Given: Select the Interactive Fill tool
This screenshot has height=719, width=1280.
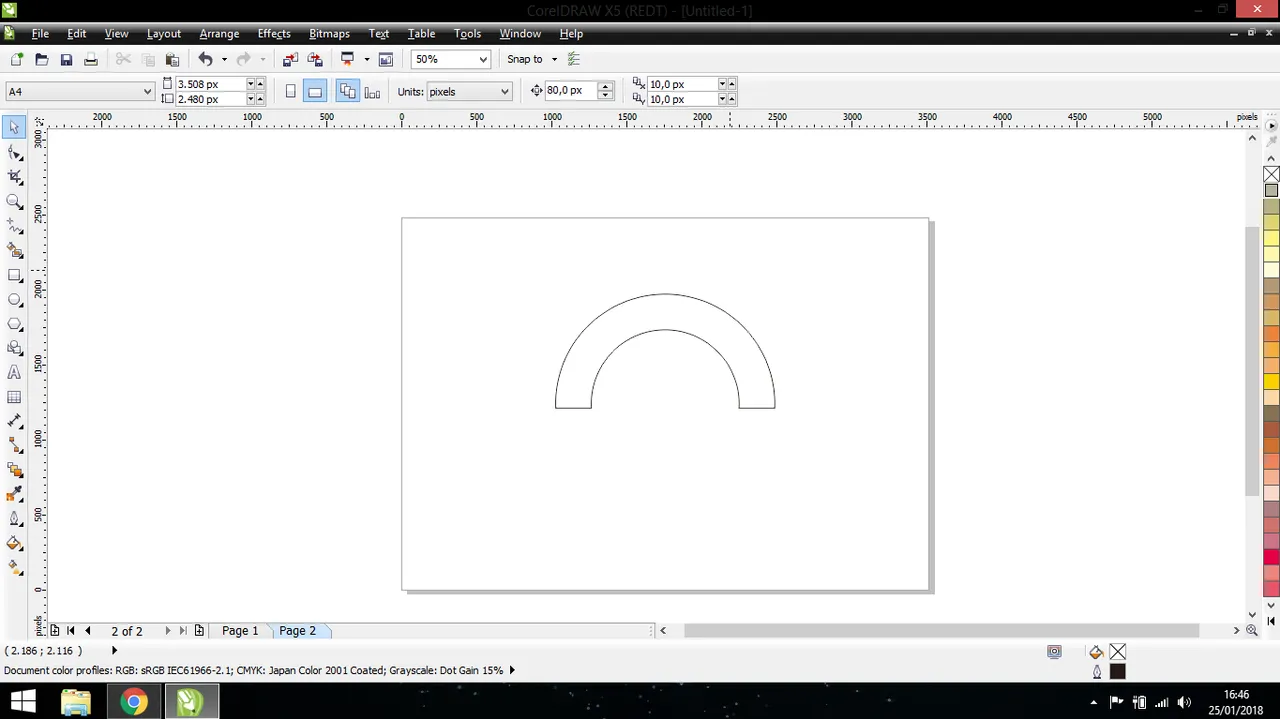Looking at the screenshot, I should pos(14,567).
